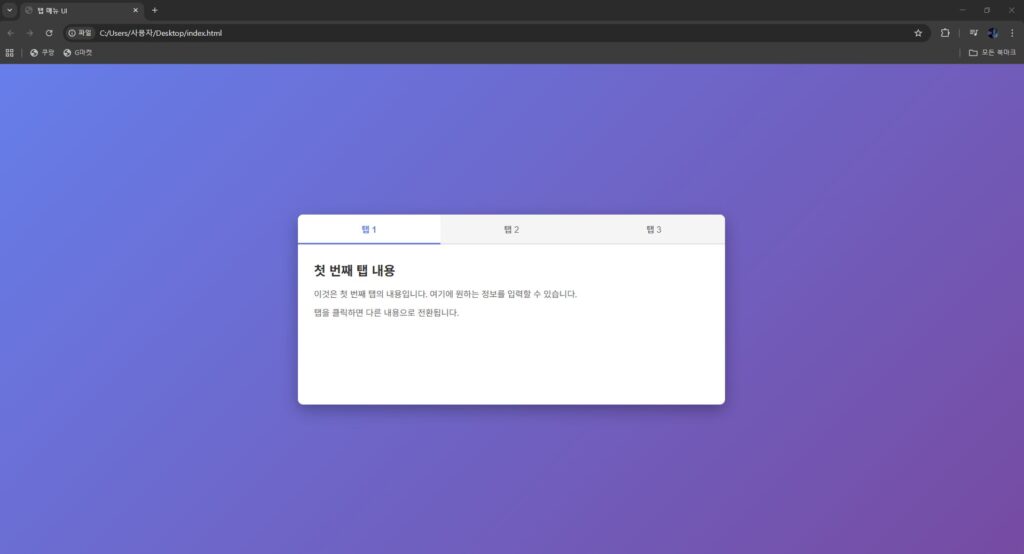Switch to 탭 2
Screen dimensions: 1024x554
pos(511,229)
